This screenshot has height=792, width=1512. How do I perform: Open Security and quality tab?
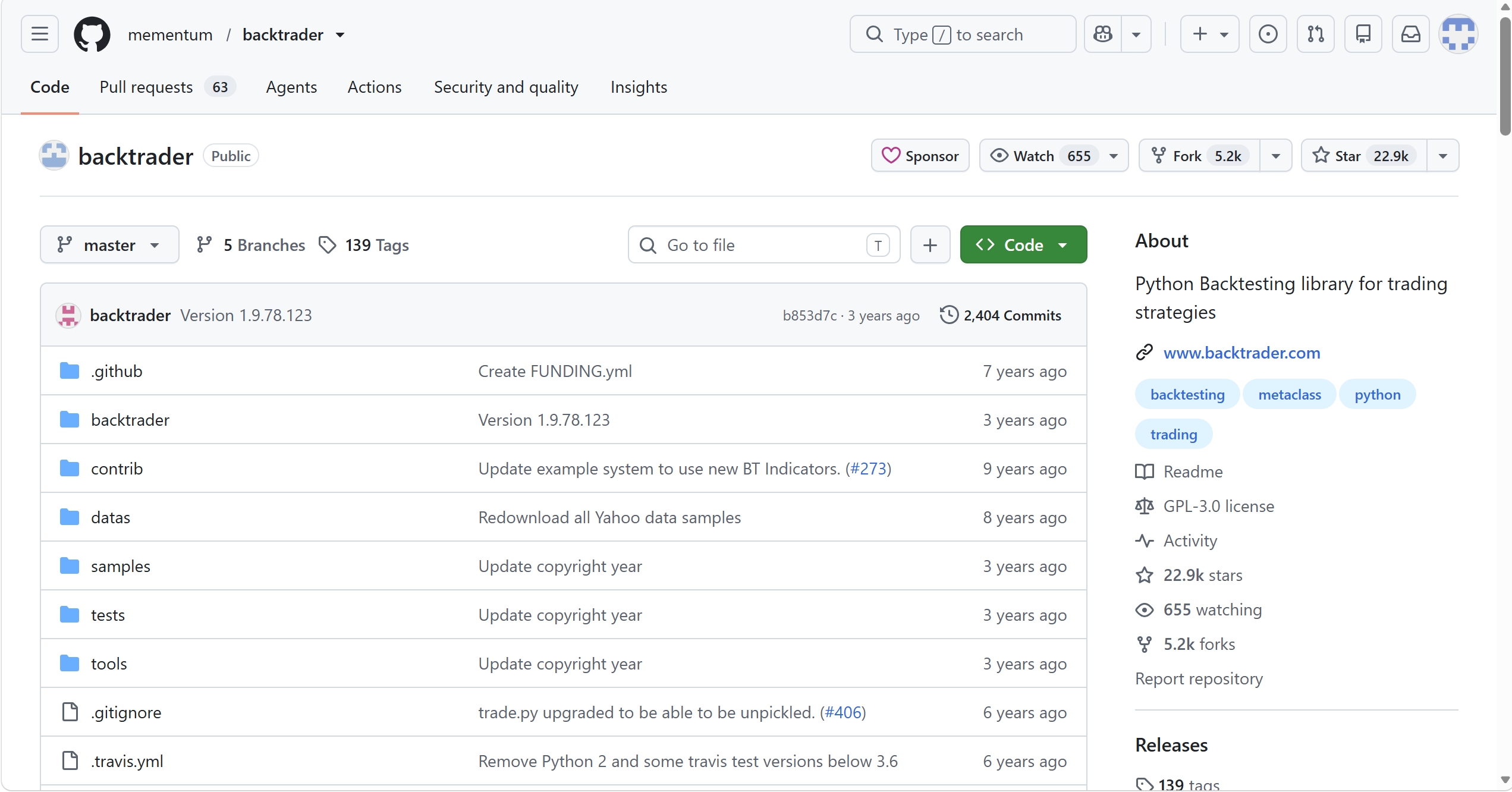[x=506, y=87]
